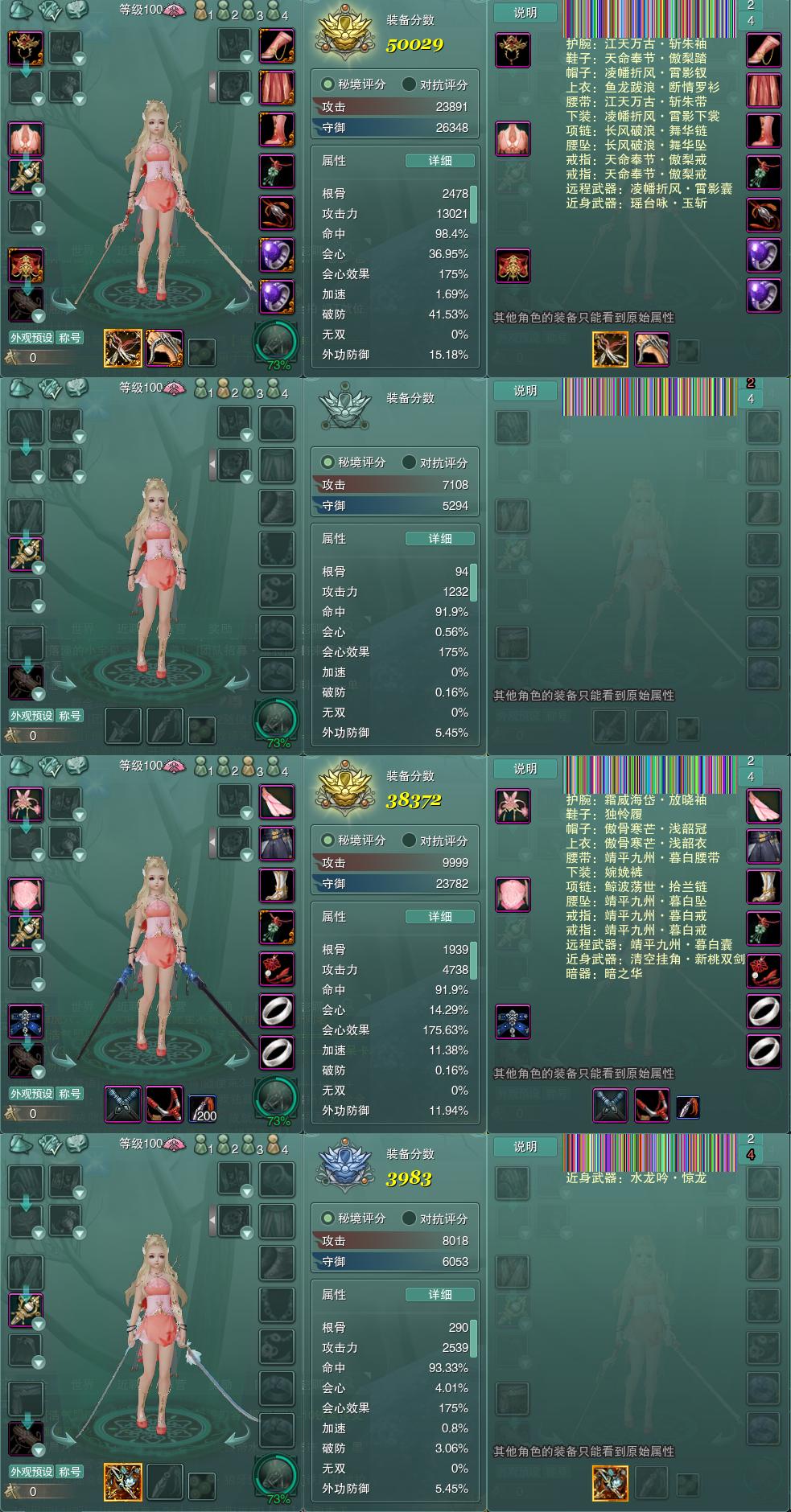This screenshot has width=791, height=1512.
Task: Switch to equipment preset 4 in 3983 panel
Action: (278, 1146)
